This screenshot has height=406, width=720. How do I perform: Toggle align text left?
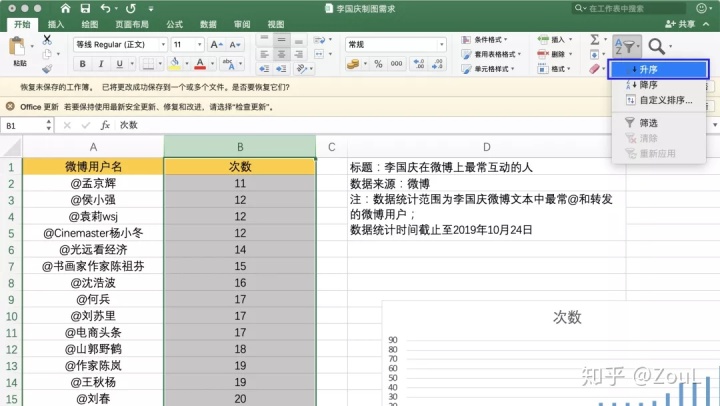(264, 54)
